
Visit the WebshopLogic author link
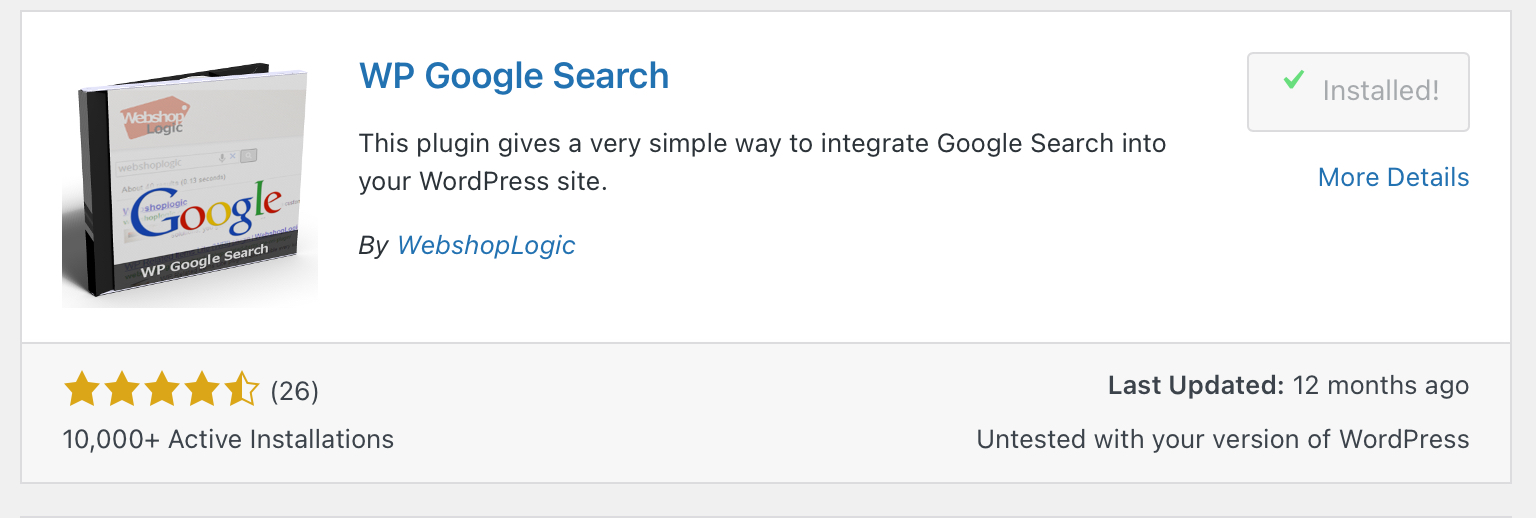[x=486, y=245]
